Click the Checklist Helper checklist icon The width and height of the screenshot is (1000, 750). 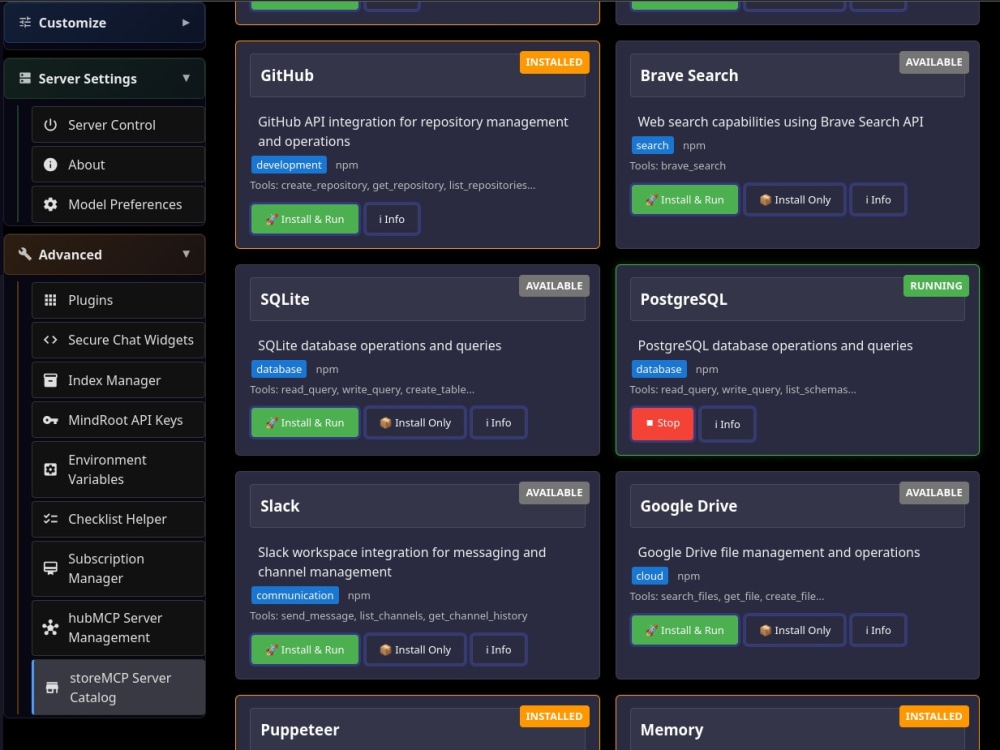tap(50, 519)
